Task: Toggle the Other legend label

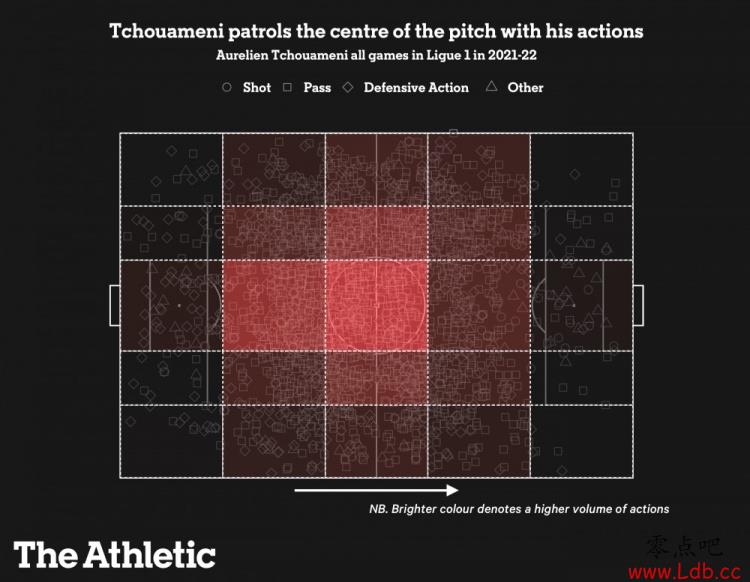Action: tap(525, 88)
